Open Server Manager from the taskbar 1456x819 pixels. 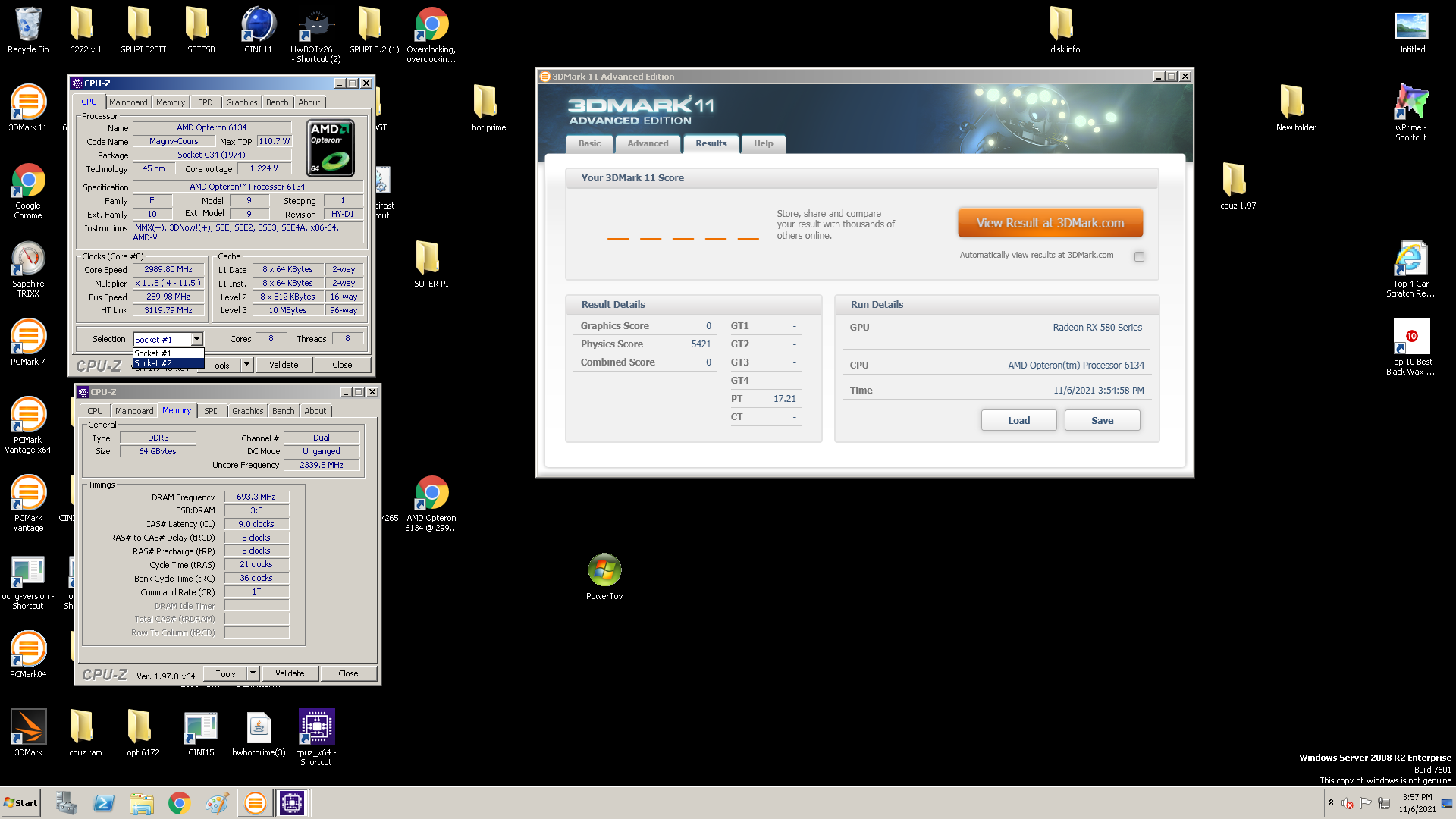coord(67,803)
